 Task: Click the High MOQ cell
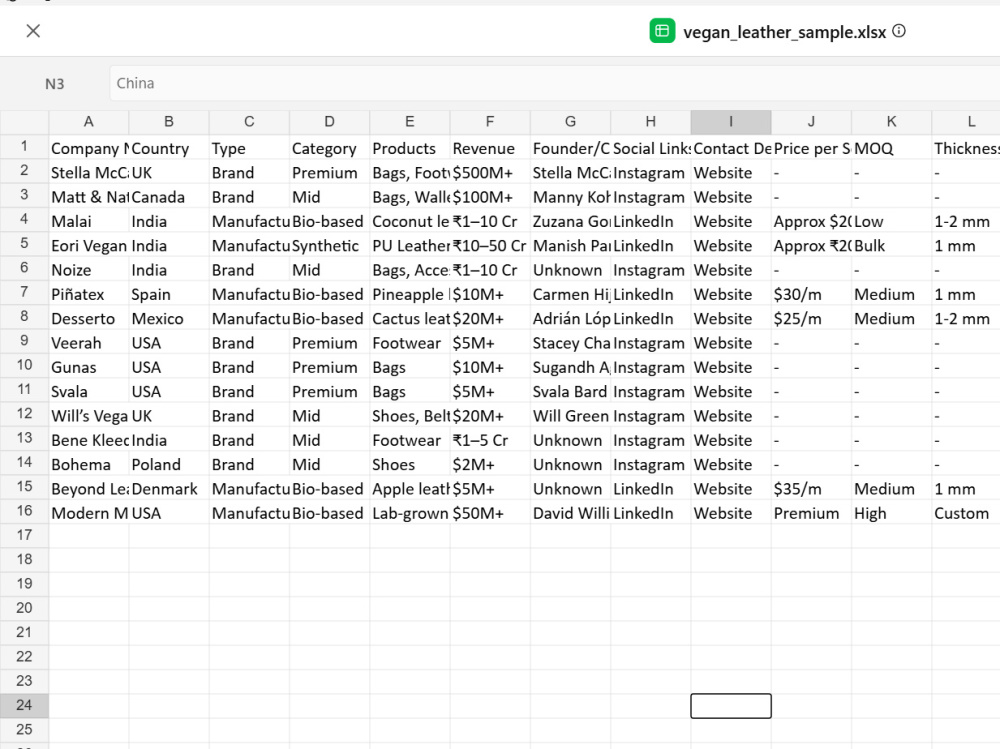[892, 513]
